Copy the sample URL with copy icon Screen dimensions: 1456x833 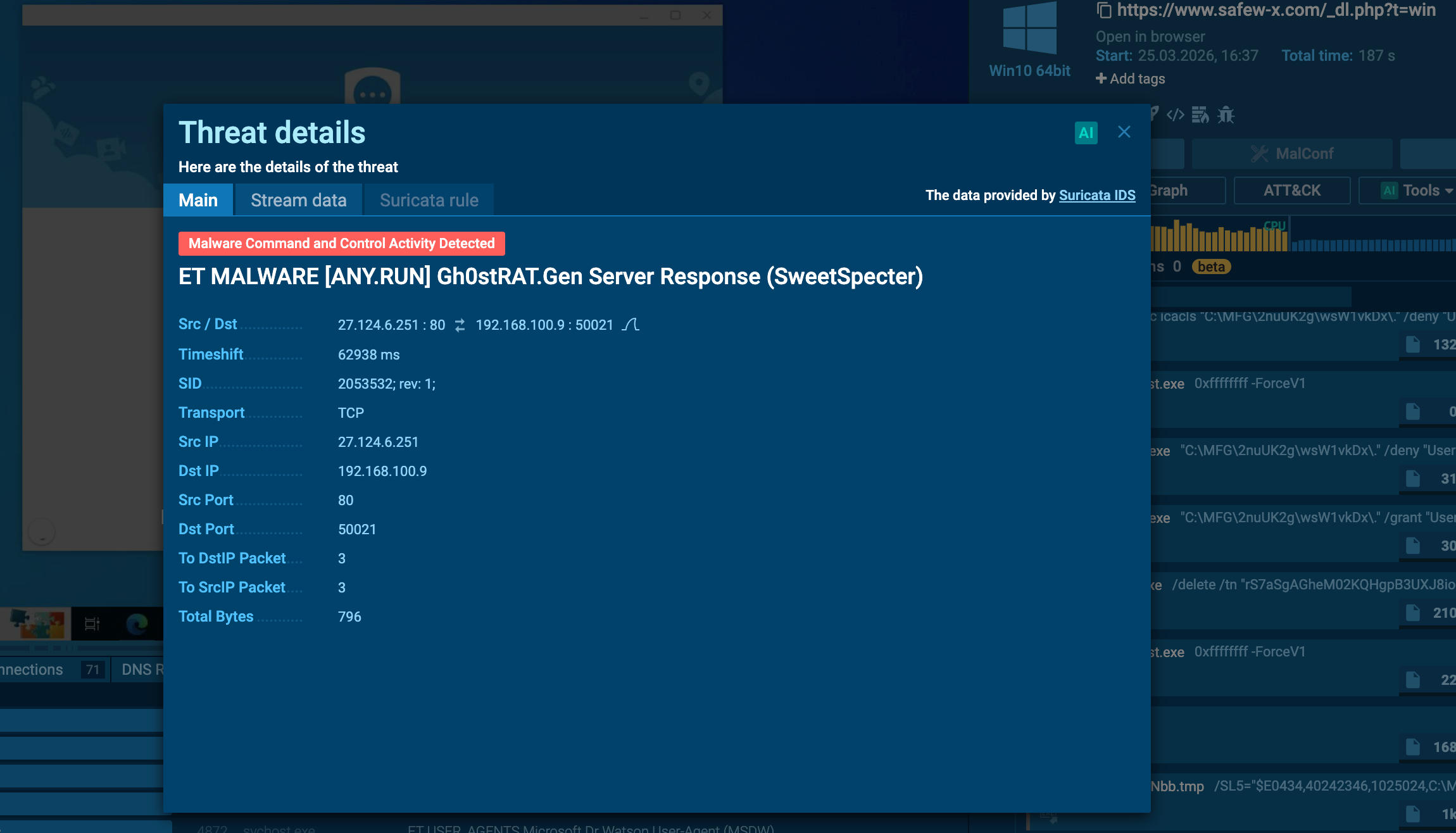(x=1103, y=10)
